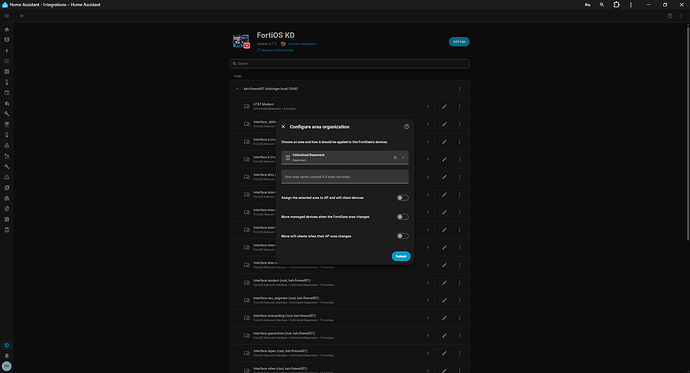
Task: Open the dialog help icon
Action: pos(407,127)
